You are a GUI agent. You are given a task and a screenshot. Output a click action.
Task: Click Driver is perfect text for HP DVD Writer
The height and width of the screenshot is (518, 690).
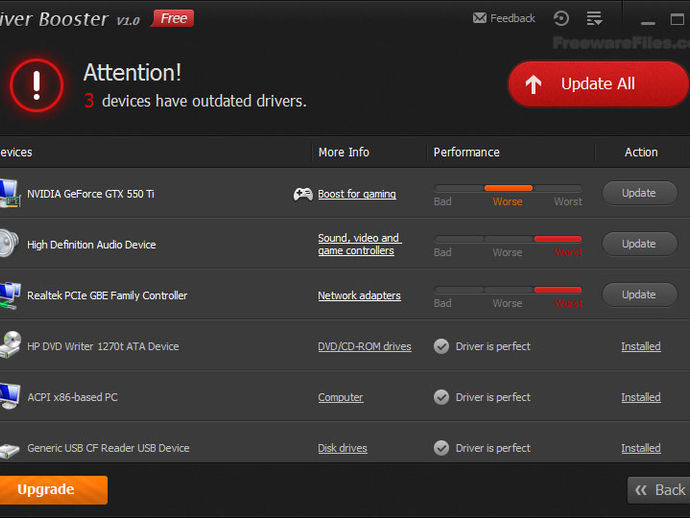(x=493, y=346)
